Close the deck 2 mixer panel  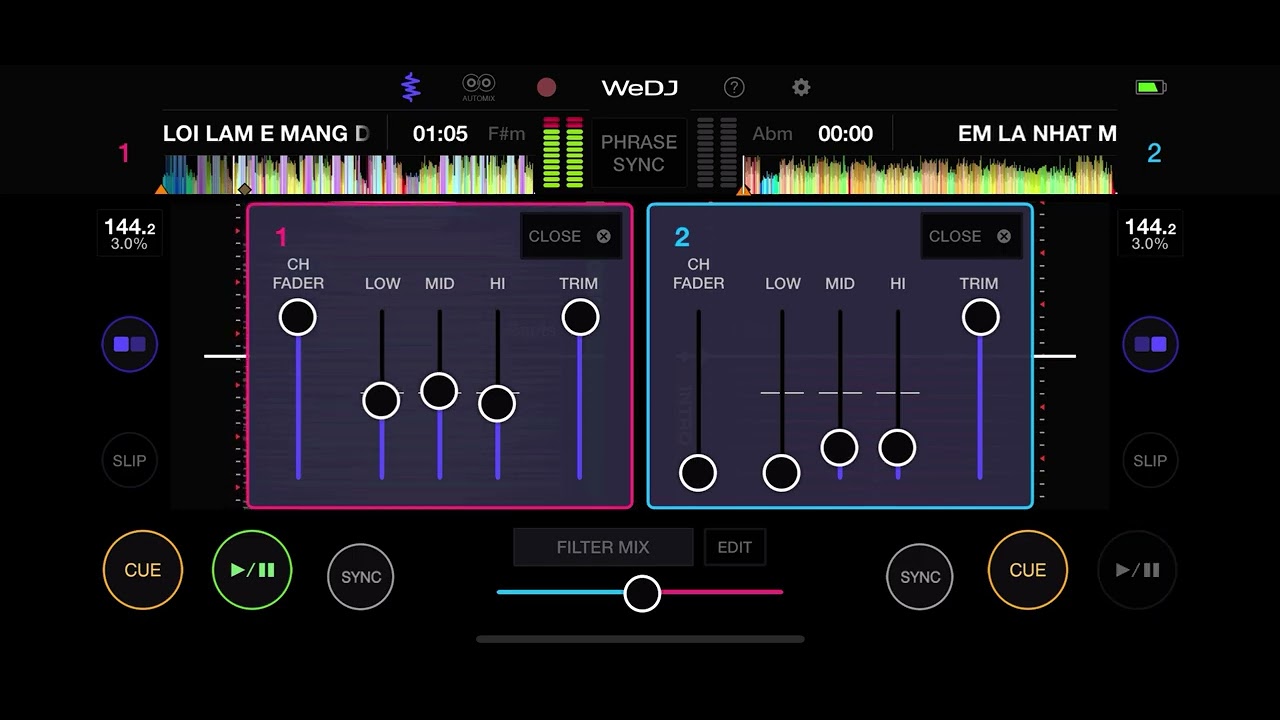point(969,236)
